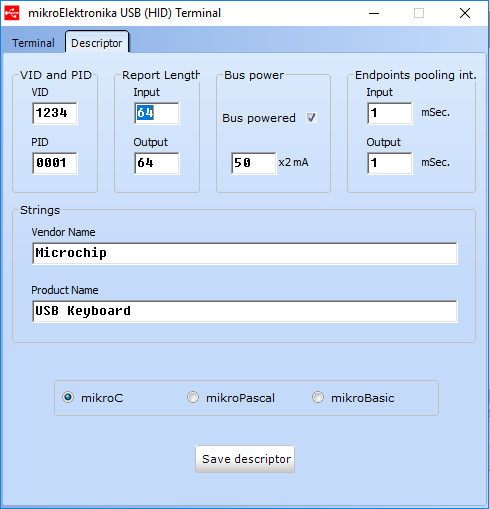Select the Descriptor tab
Image resolution: width=490 pixels, height=509 pixels.
pyautogui.click(x=97, y=43)
